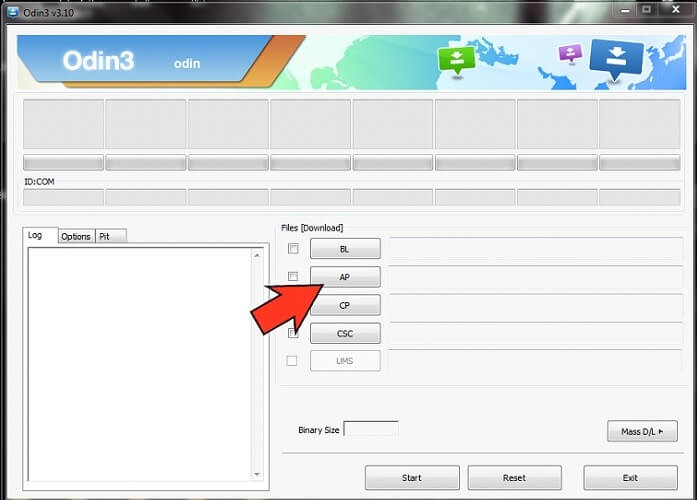697x500 pixels.
Task: Click the blue download icon in banner
Action: point(616,59)
